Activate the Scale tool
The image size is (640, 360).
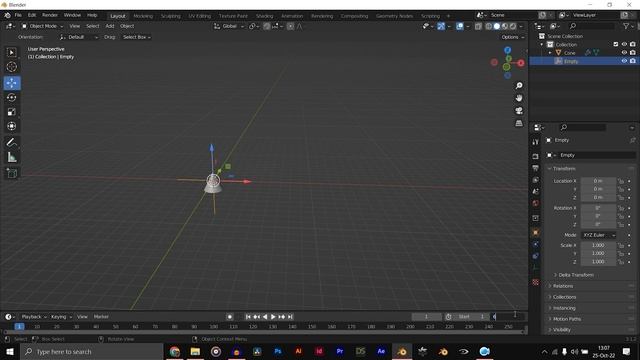pos(11,112)
